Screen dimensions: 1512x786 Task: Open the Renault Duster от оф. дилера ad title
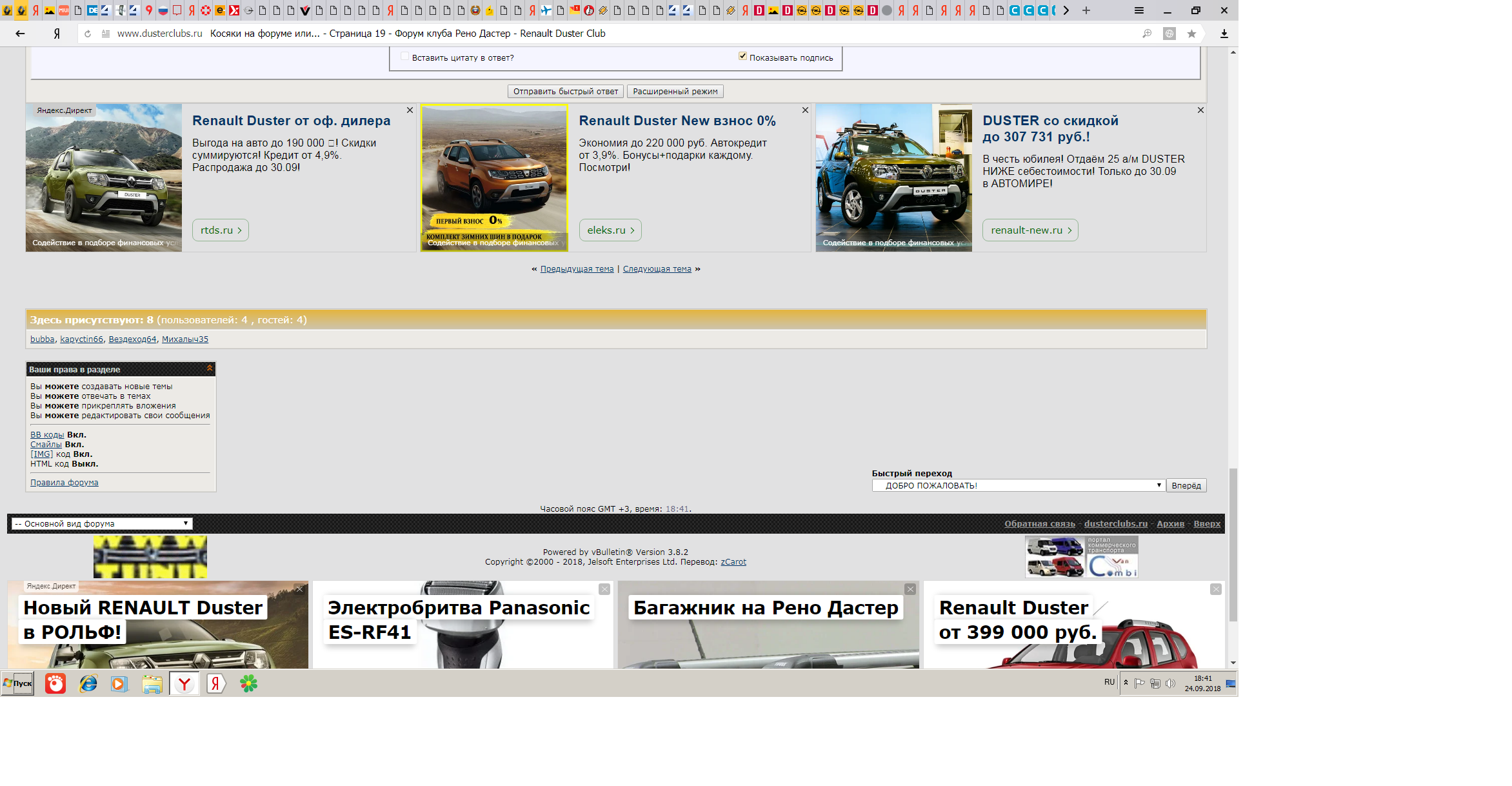click(x=291, y=121)
